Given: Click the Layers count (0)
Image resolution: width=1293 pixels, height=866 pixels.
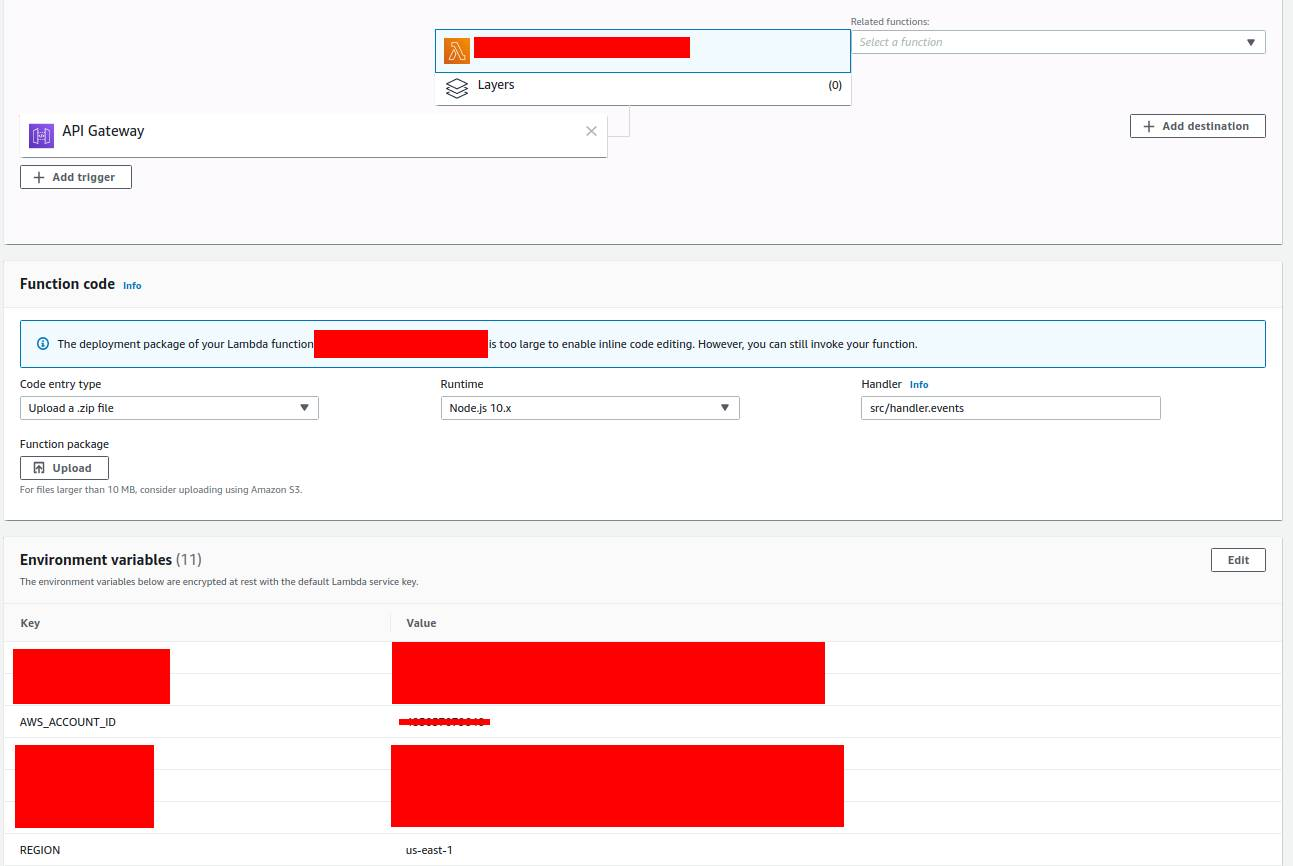Looking at the screenshot, I should pos(835,86).
